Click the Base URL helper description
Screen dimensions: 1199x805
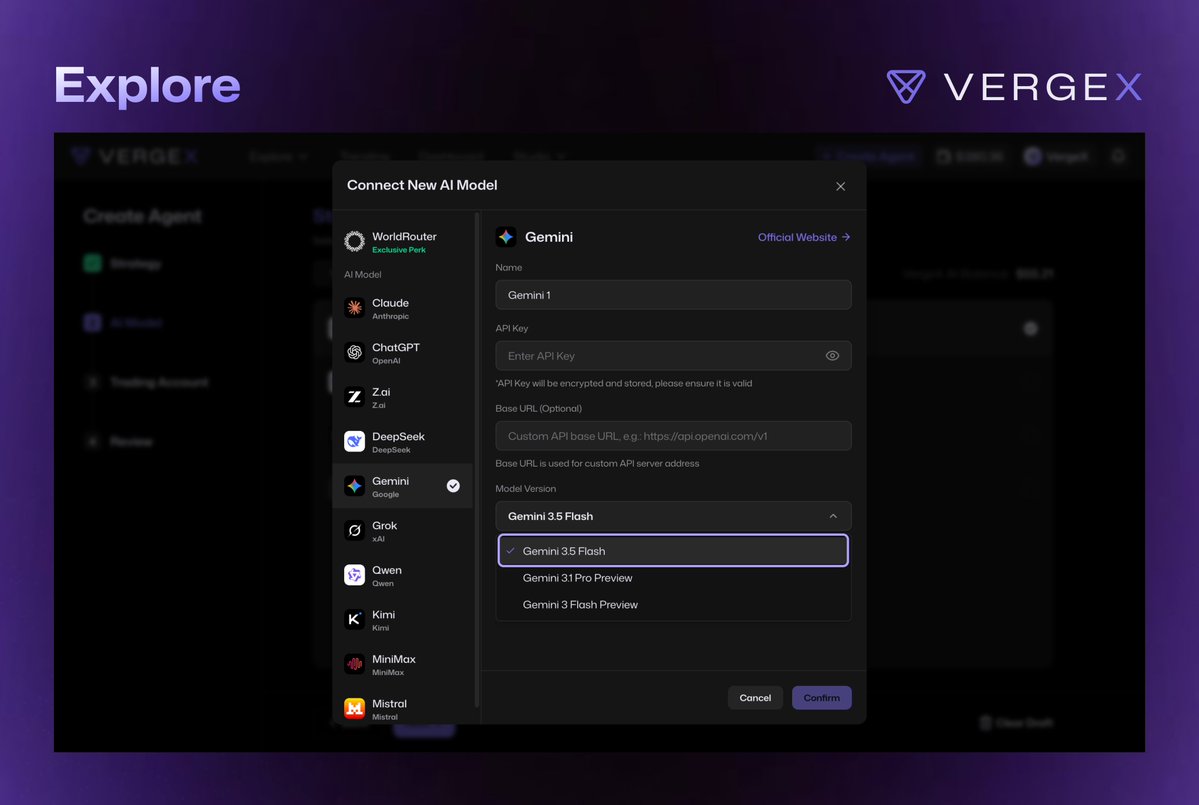tap(596, 463)
